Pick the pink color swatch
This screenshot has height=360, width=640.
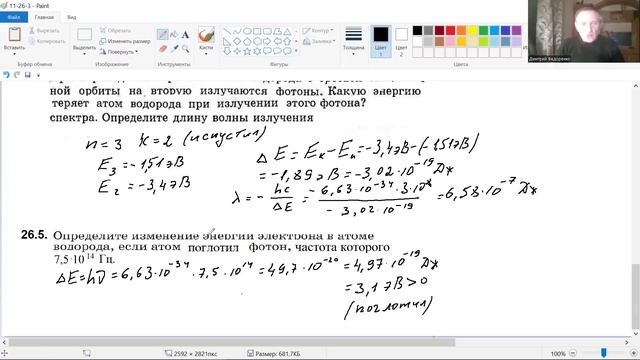tap(450, 41)
